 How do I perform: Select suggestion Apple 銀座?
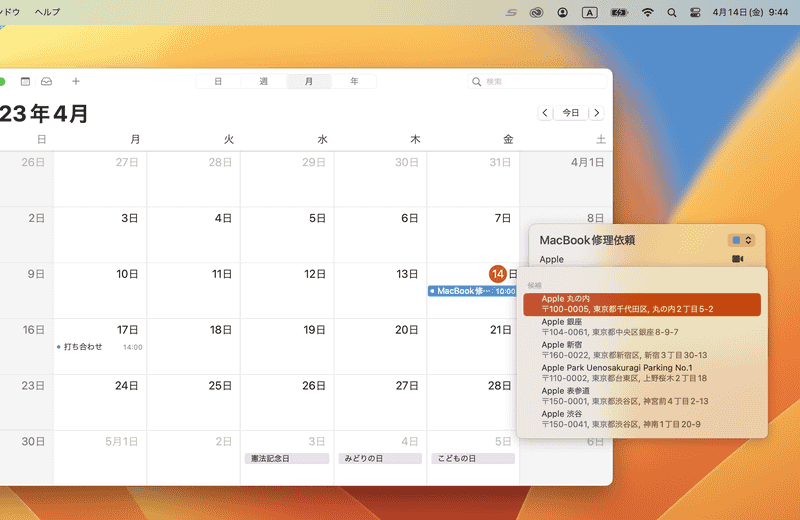tap(642, 327)
